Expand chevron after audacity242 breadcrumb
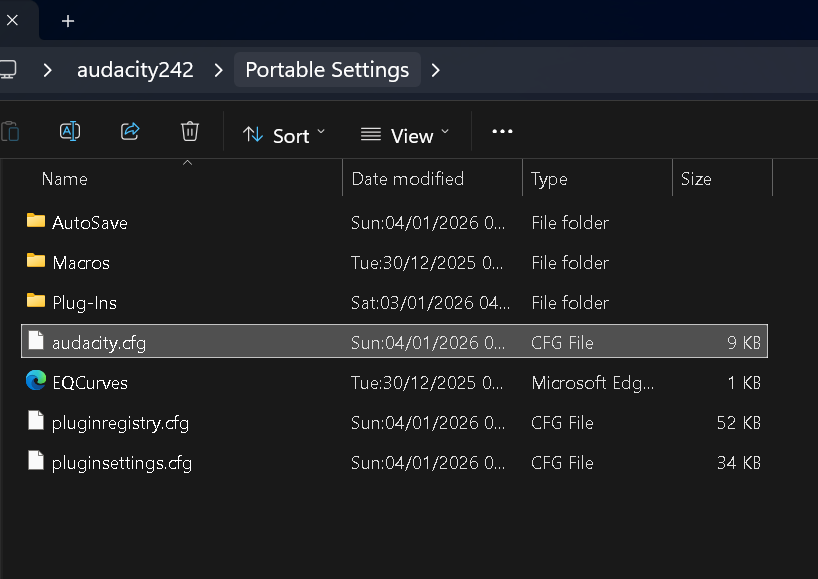The width and height of the screenshot is (818, 579). (x=217, y=70)
